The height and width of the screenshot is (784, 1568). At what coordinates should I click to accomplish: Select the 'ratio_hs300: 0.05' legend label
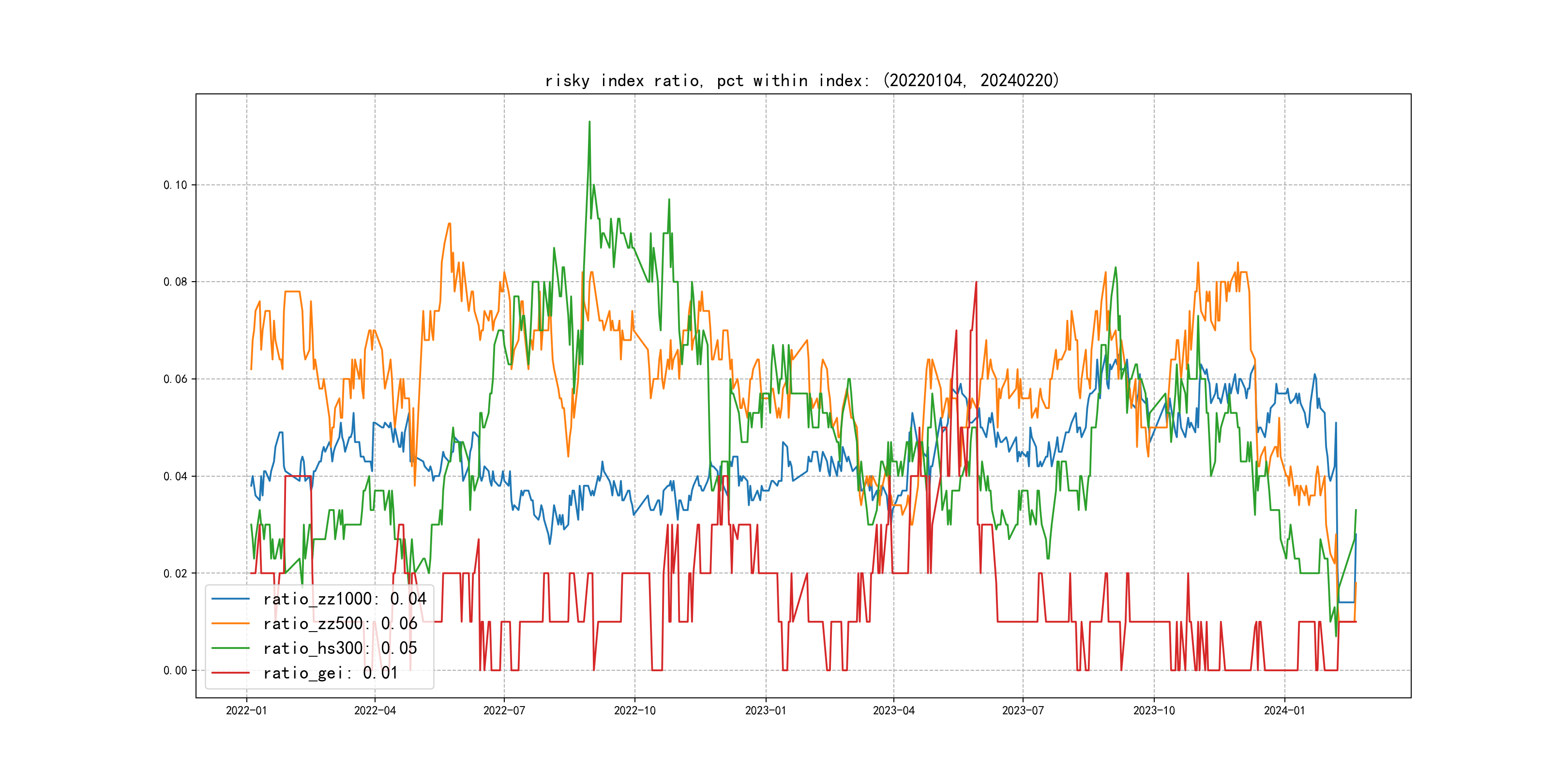(340, 648)
